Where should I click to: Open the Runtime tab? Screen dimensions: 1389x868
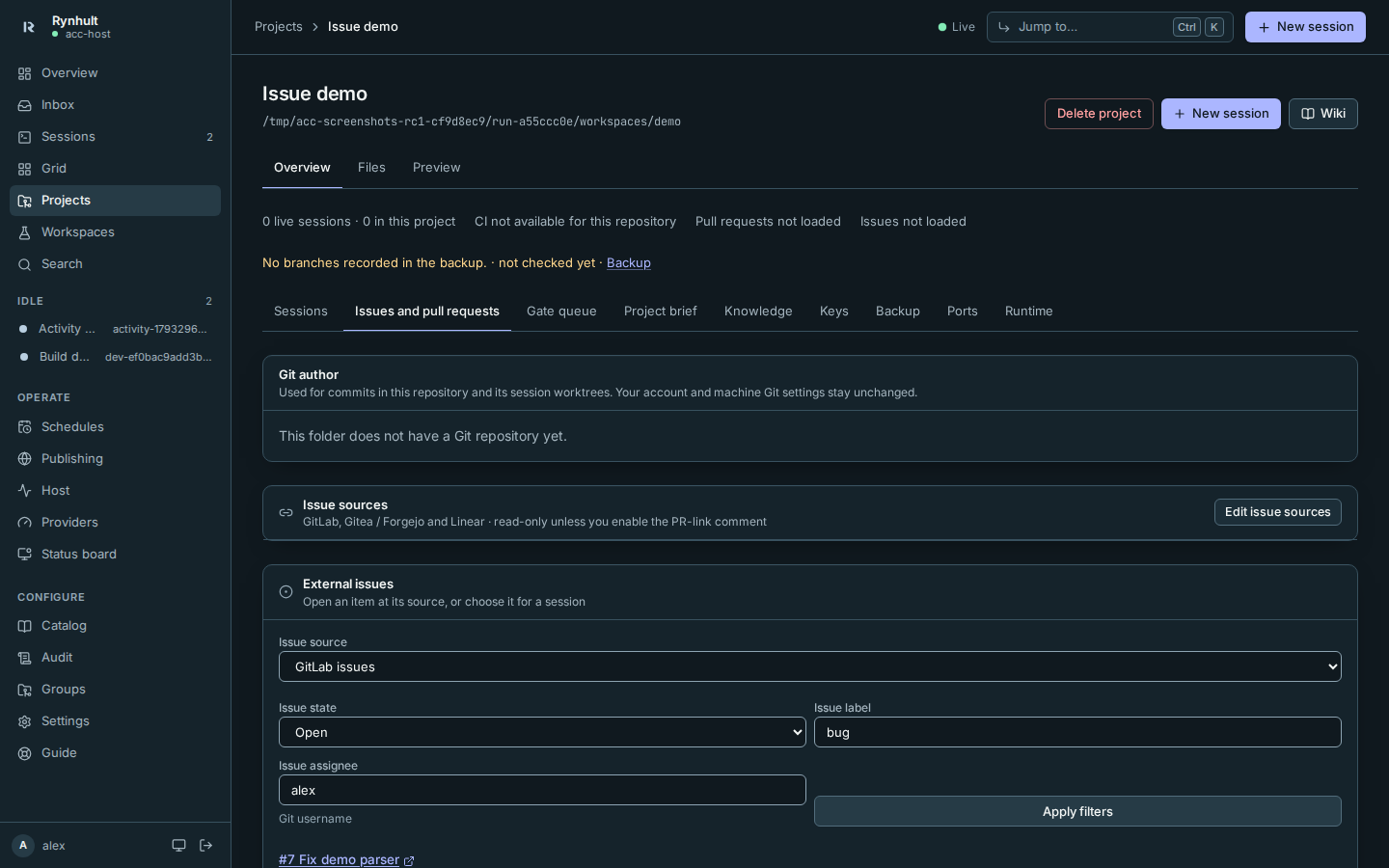(x=1029, y=312)
